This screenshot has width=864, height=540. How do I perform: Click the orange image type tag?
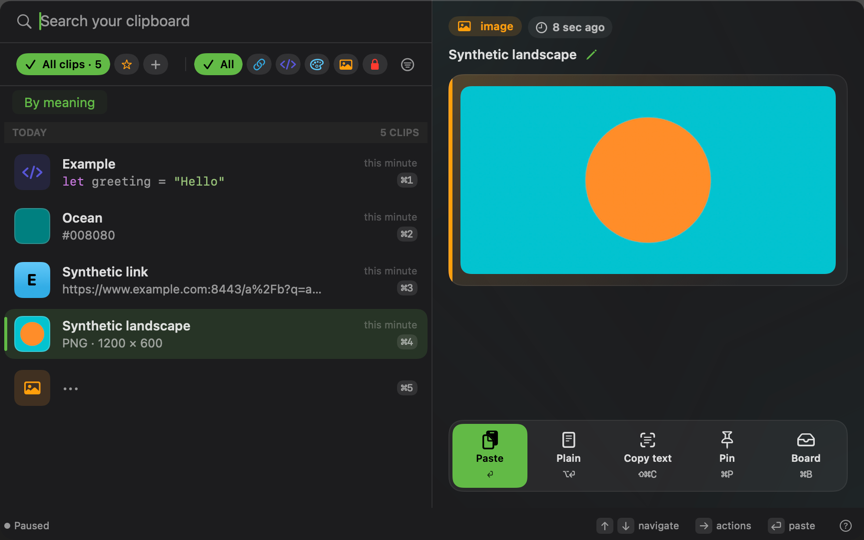[x=485, y=26]
